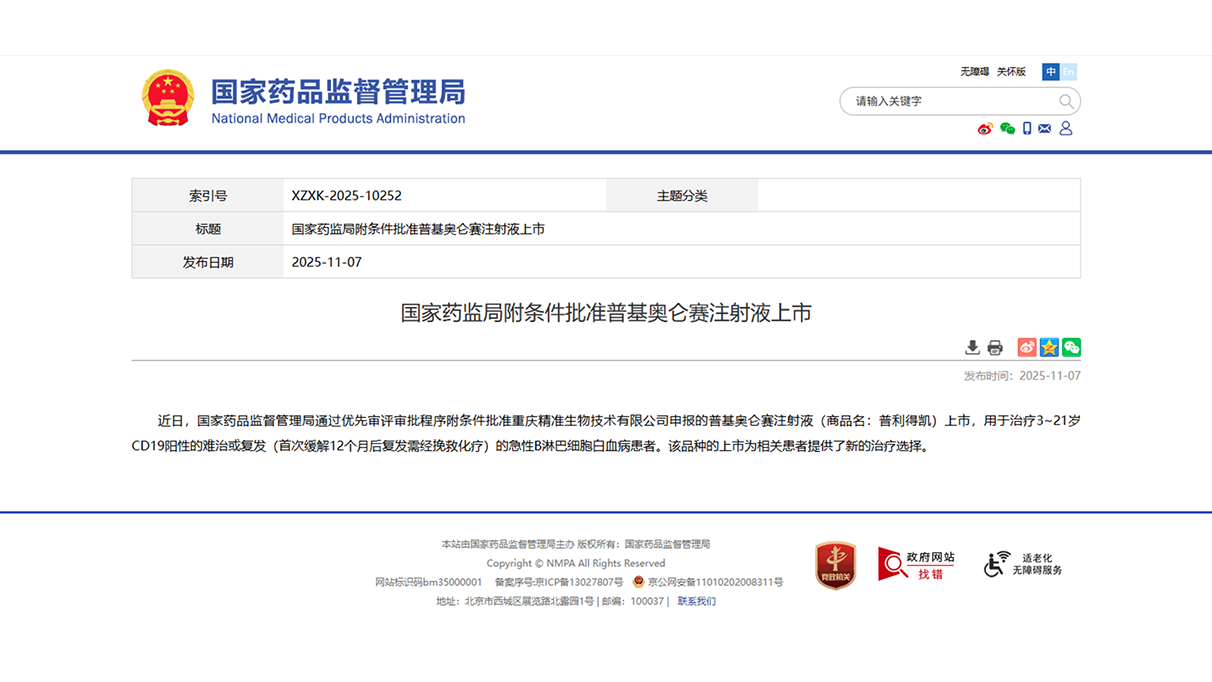Open the user account icon
This screenshot has width=1212, height=682.
click(x=1065, y=128)
